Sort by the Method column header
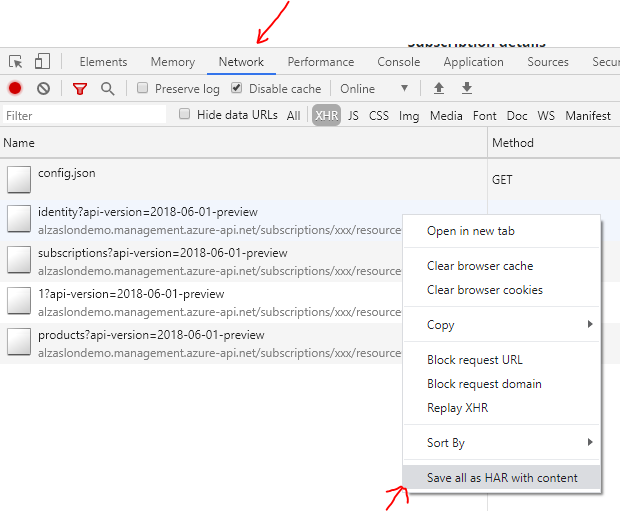 click(x=554, y=143)
